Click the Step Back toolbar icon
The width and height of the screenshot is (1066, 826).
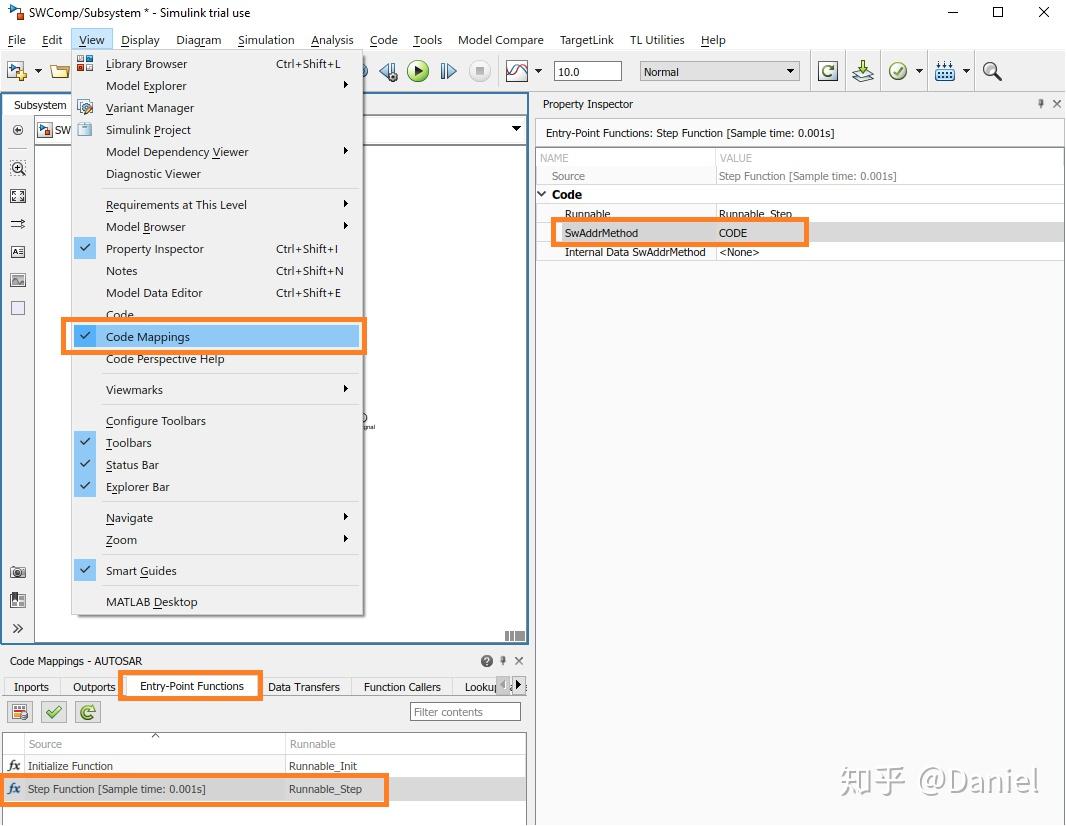click(388, 71)
